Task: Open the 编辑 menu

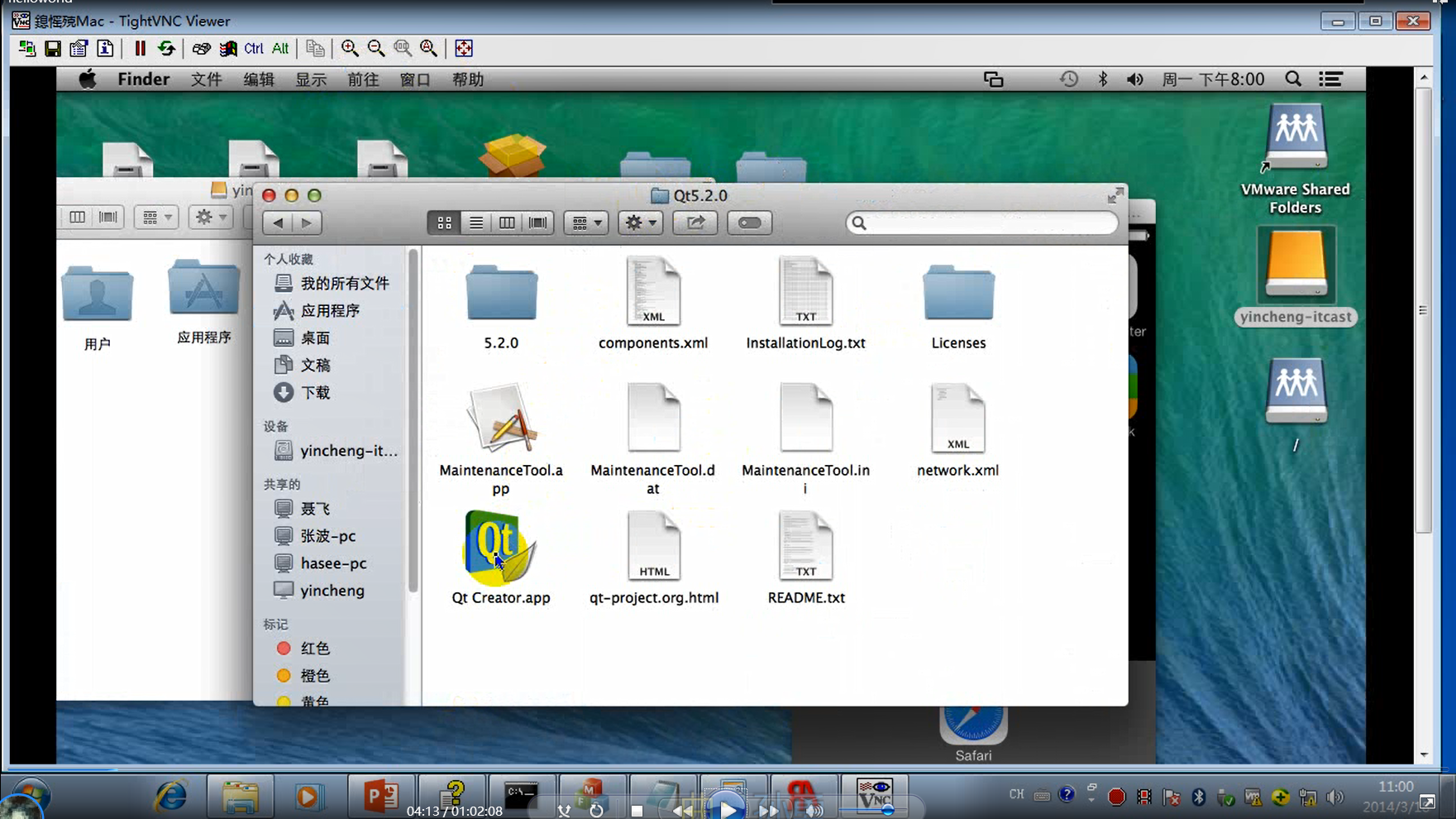Action: (x=259, y=79)
